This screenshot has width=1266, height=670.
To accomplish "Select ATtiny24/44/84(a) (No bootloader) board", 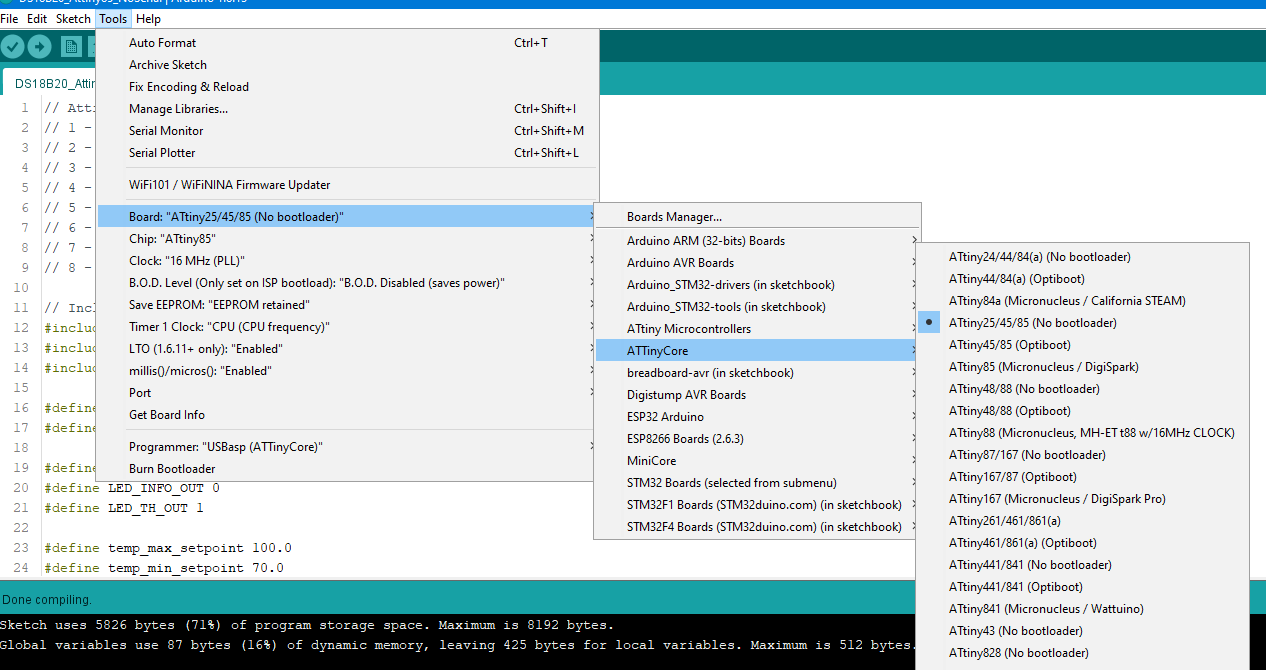I will (1083, 257).
